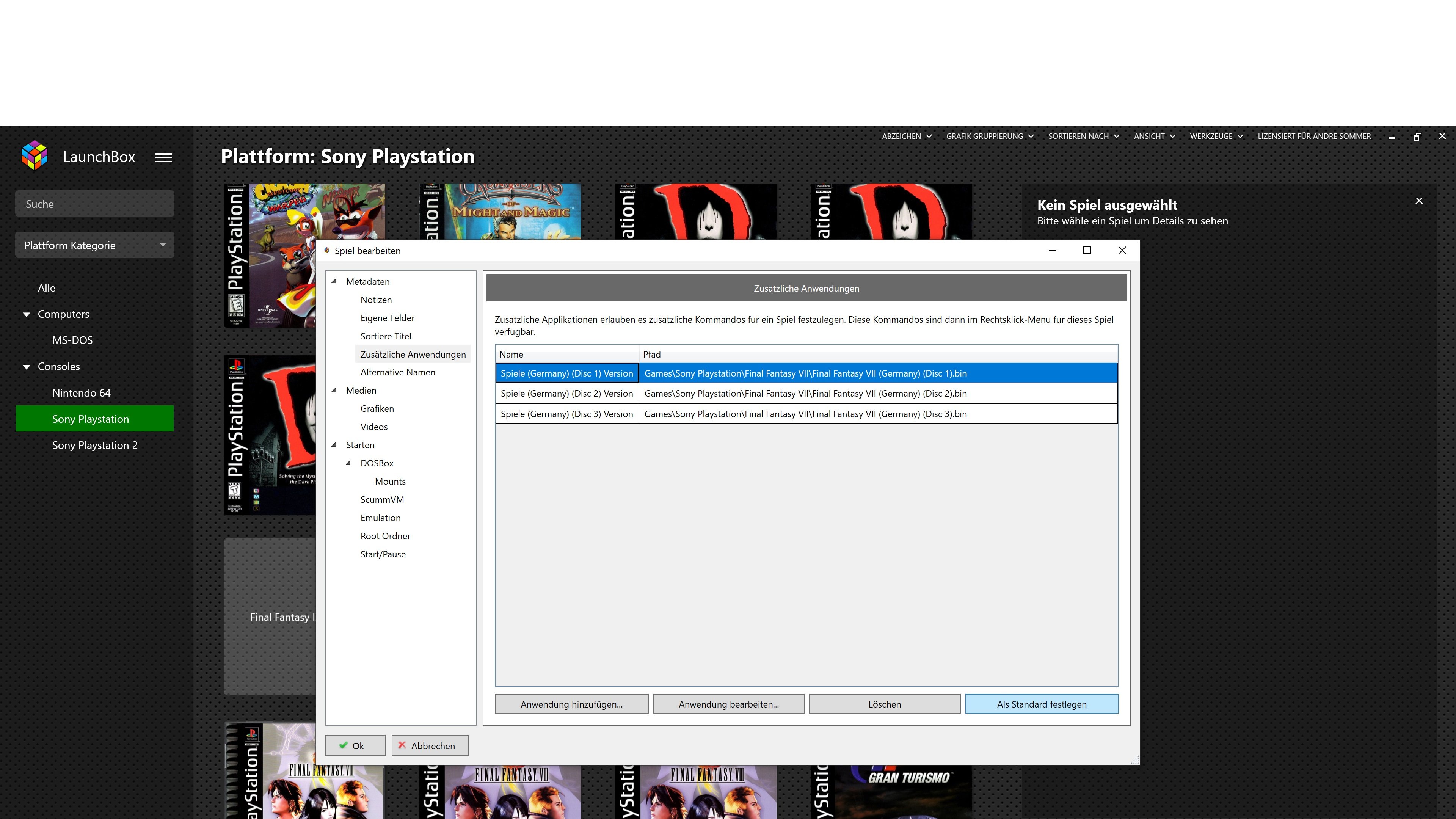The height and width of the screenshot is (819, 1456).
Task: Click the Suche search field
Action: pos(94,204)
